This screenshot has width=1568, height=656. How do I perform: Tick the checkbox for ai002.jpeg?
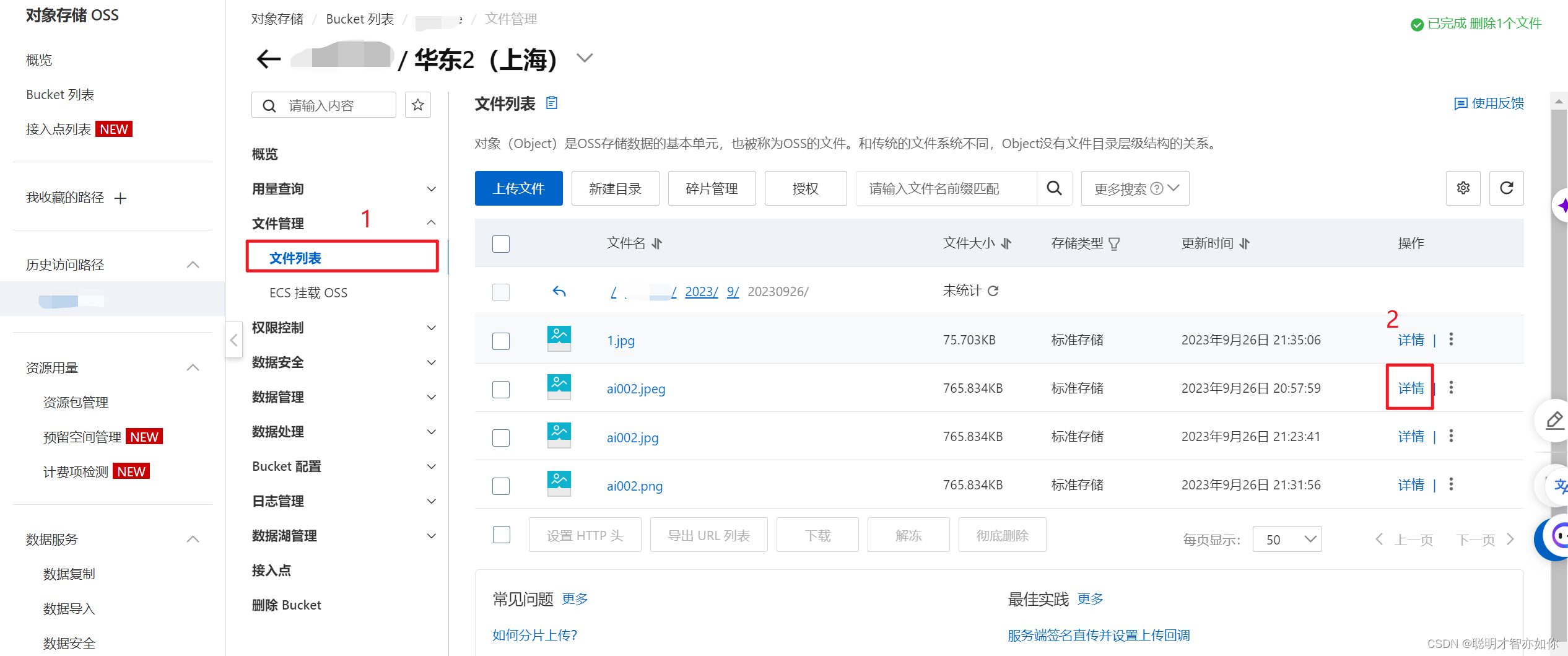coord(501,389)
